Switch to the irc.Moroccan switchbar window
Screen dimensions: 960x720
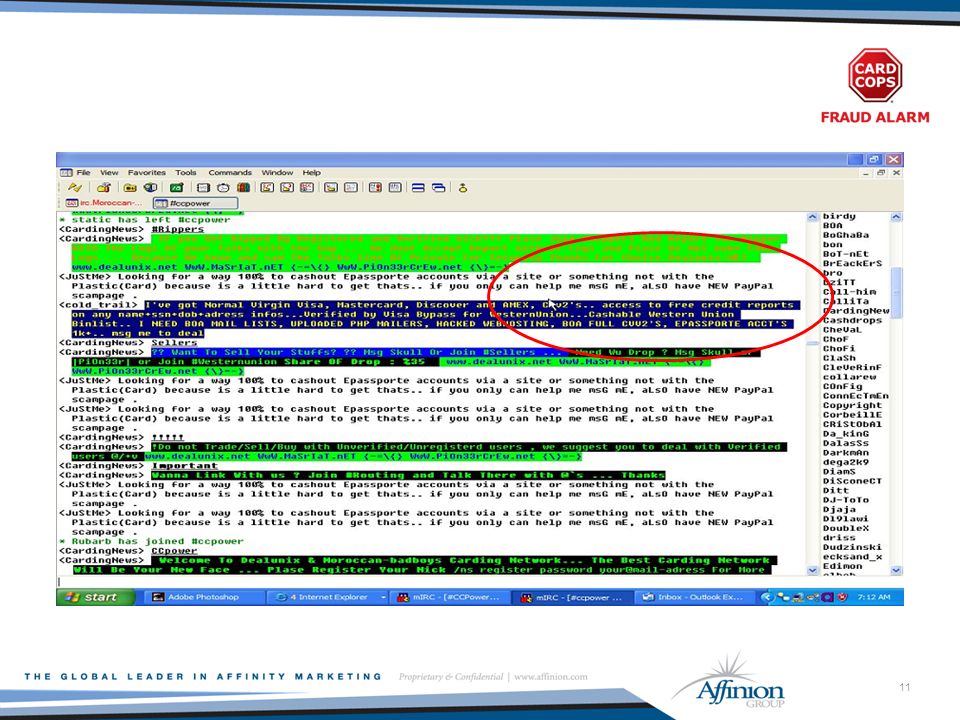105,203
